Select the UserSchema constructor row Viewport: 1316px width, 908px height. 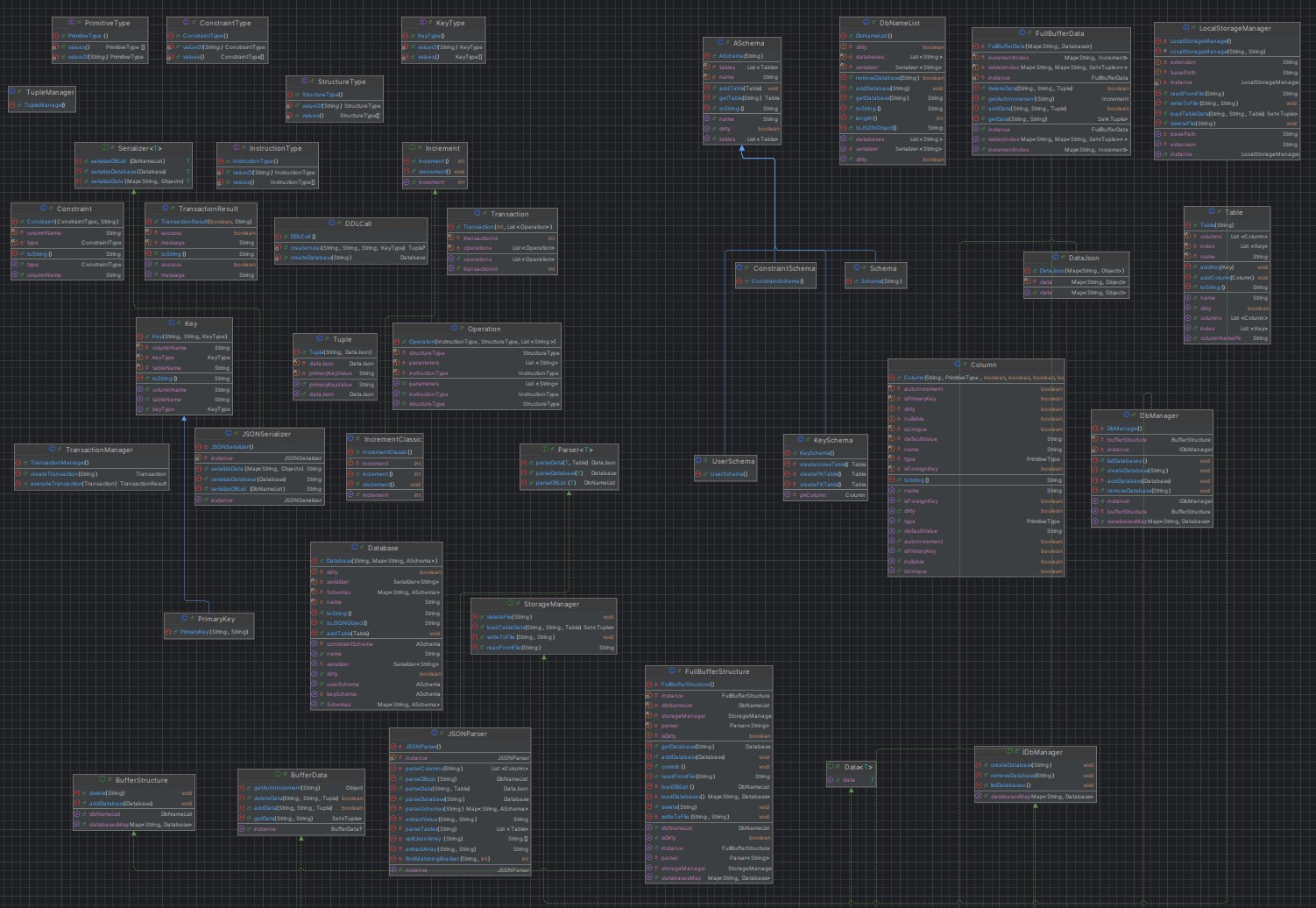click(727, 474)
